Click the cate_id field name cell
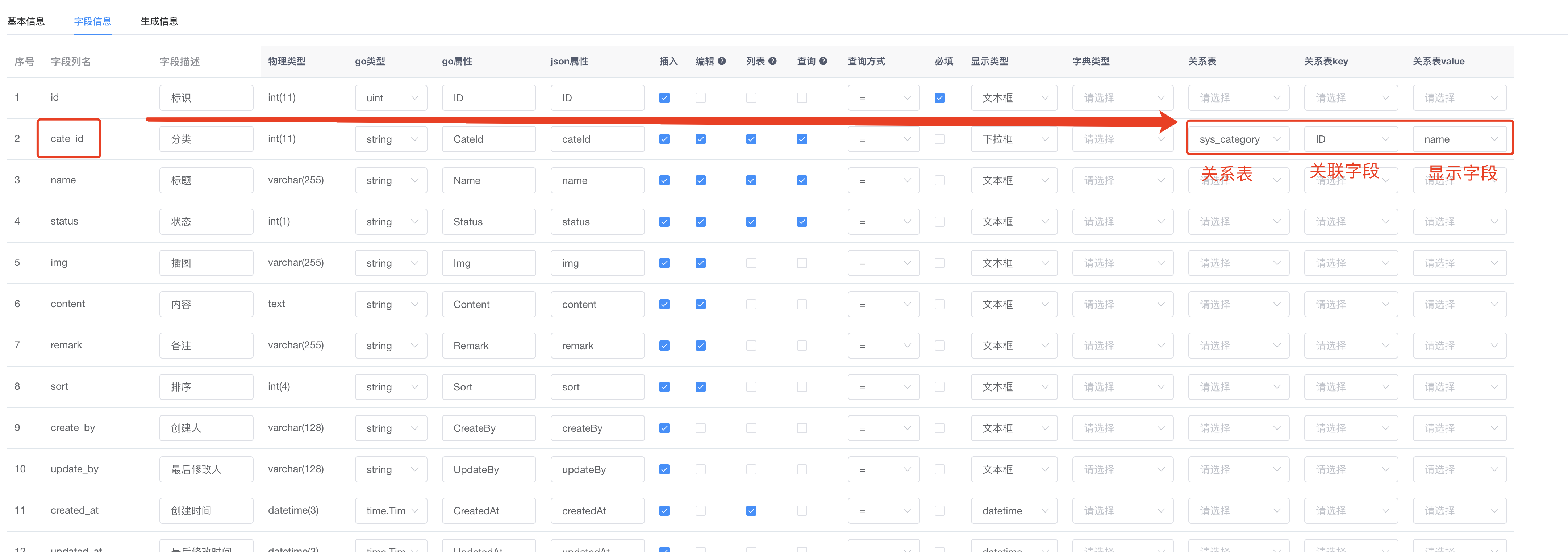 (x=67, y=139)
